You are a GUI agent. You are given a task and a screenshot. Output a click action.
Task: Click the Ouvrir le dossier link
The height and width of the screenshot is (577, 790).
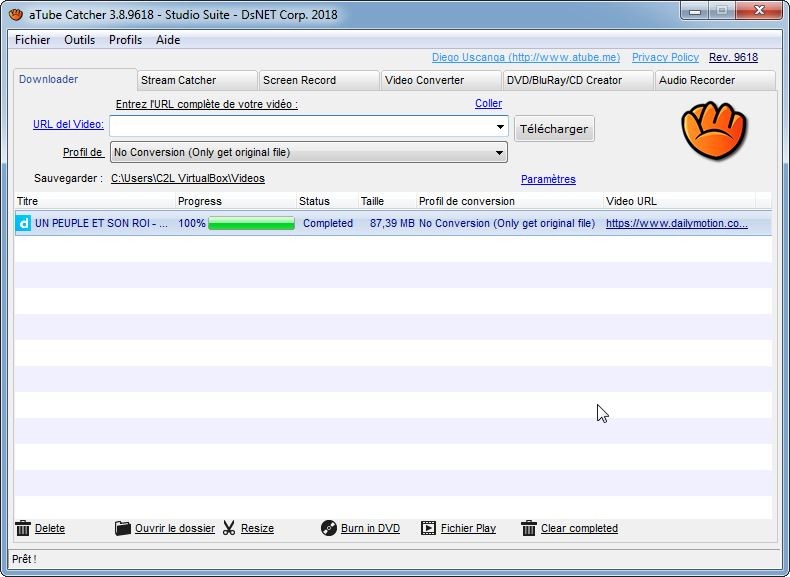pyautogui.click(x=175, y=528)
